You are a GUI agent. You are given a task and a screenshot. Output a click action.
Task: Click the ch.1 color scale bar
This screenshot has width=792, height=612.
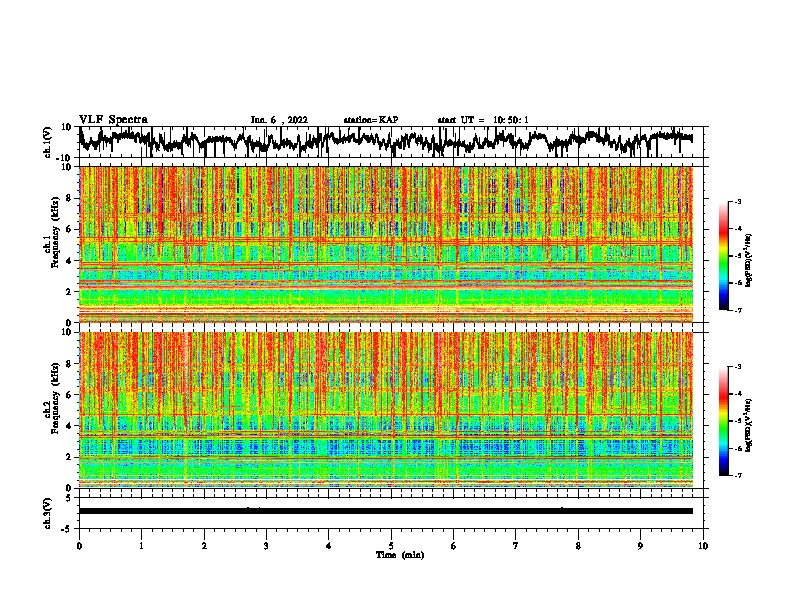[723, 256]
